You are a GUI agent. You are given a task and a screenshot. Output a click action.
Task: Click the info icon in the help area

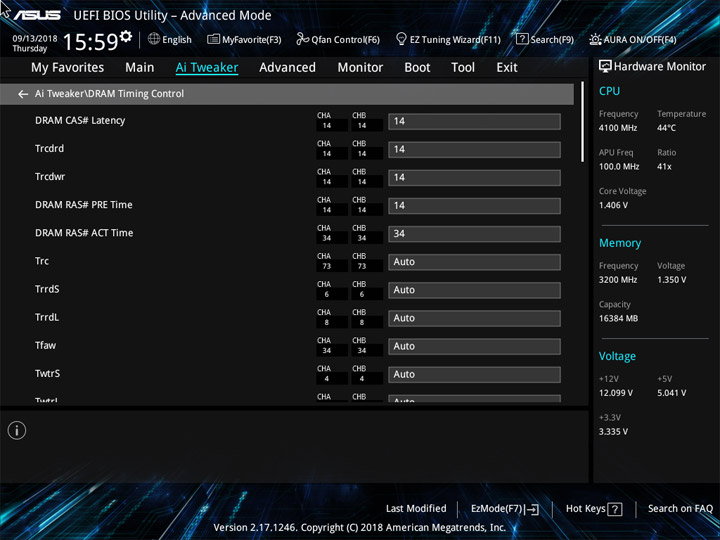pyautogui.click(x=17, y=430)
